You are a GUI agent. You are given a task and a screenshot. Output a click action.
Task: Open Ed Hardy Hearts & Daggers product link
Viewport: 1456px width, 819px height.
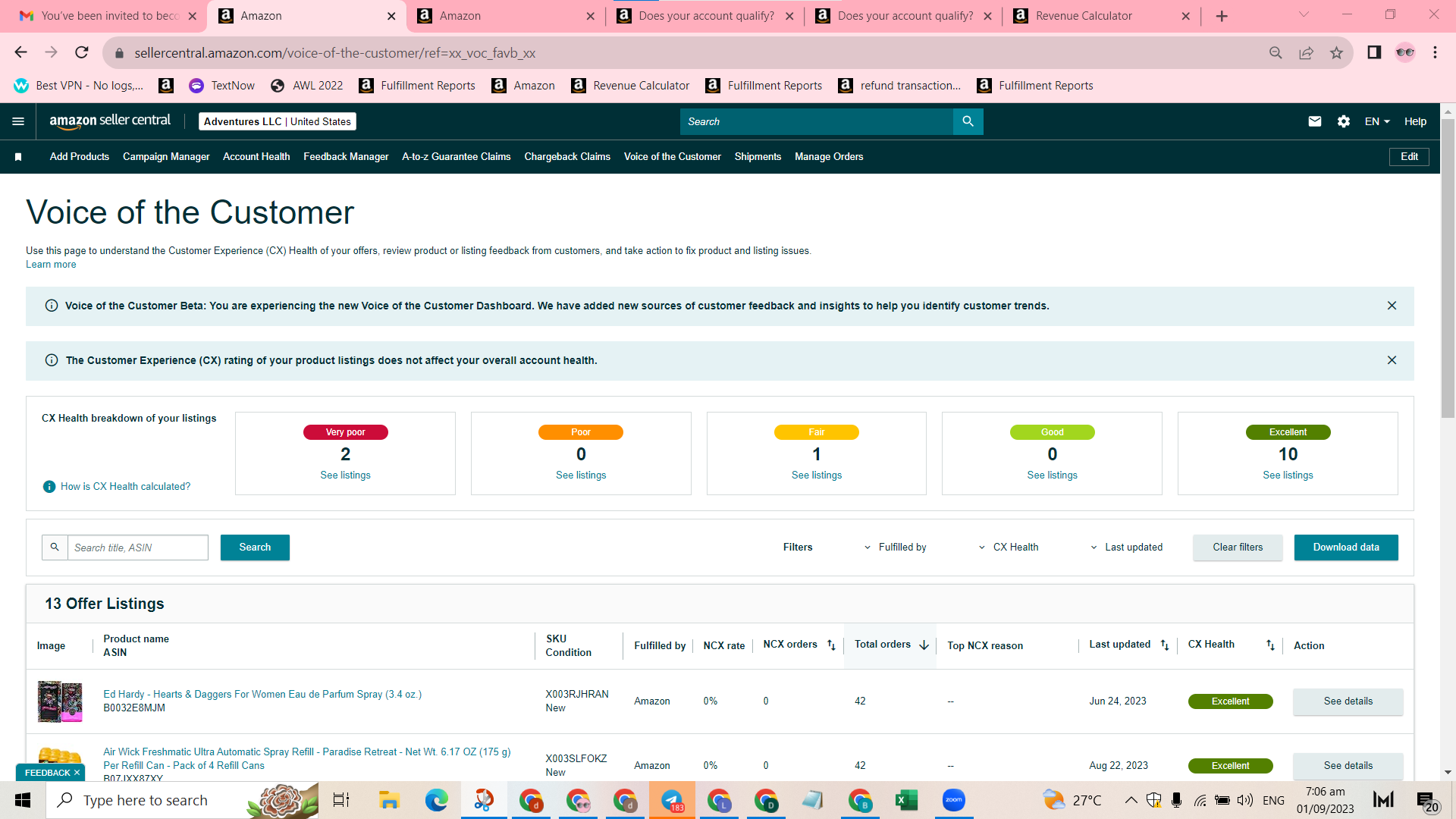tap(262, 695)
